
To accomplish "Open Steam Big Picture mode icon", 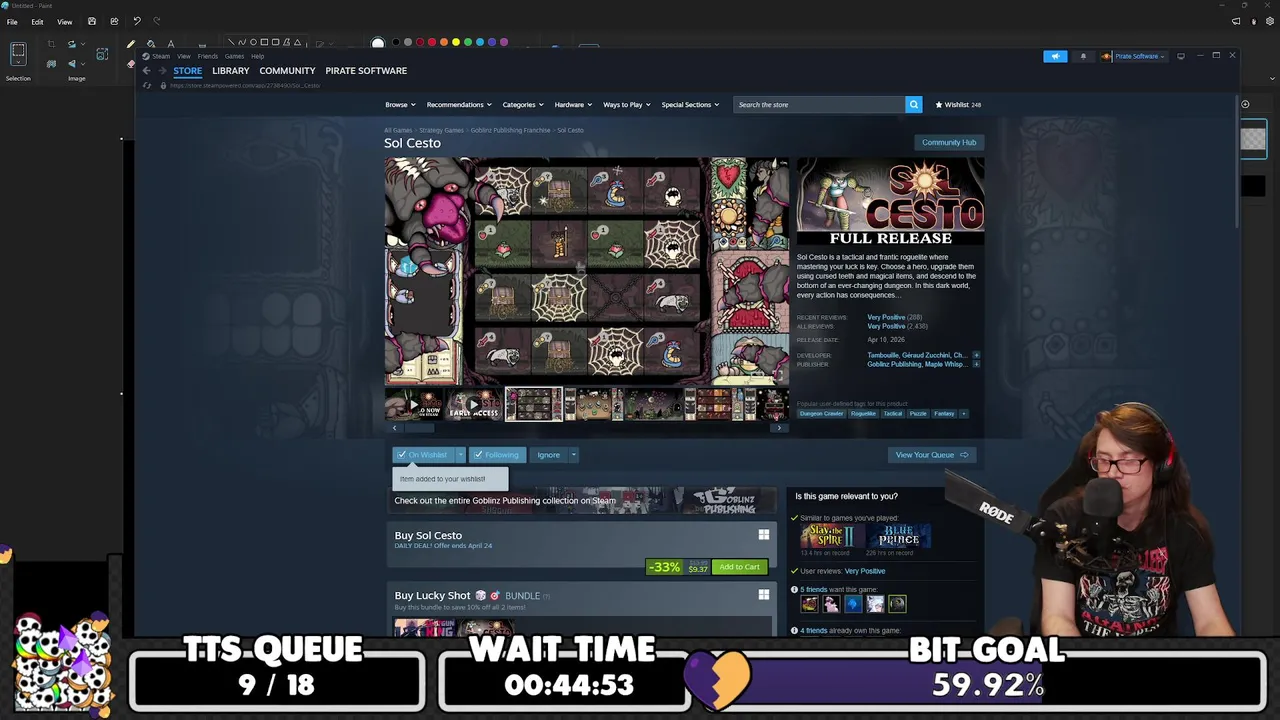I will (x=1181, y=56).
